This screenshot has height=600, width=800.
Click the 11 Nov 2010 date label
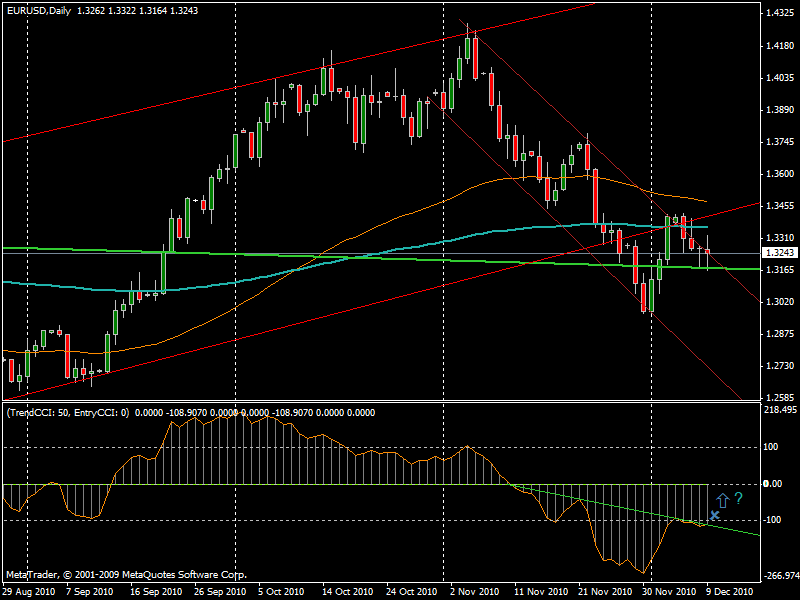coord(540,592)
